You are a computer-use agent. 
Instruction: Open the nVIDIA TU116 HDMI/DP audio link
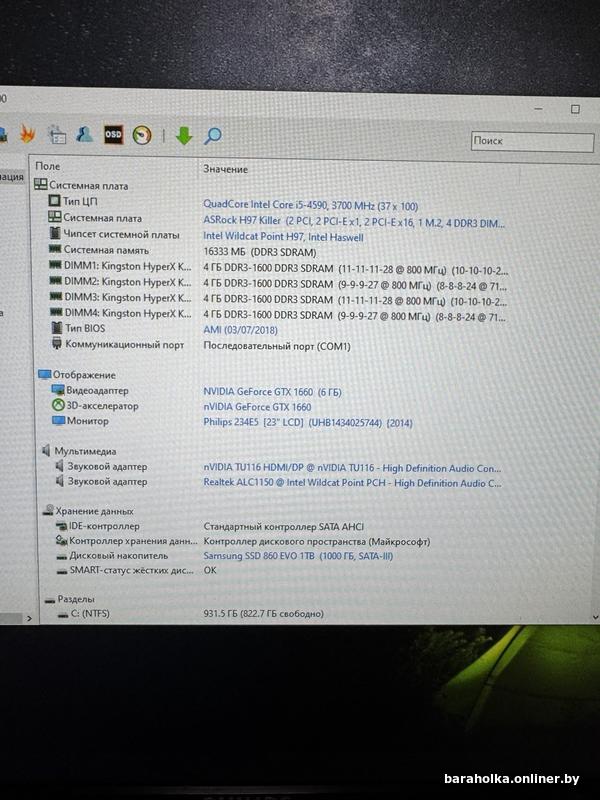pyautogui.click(x=352, y=468)
